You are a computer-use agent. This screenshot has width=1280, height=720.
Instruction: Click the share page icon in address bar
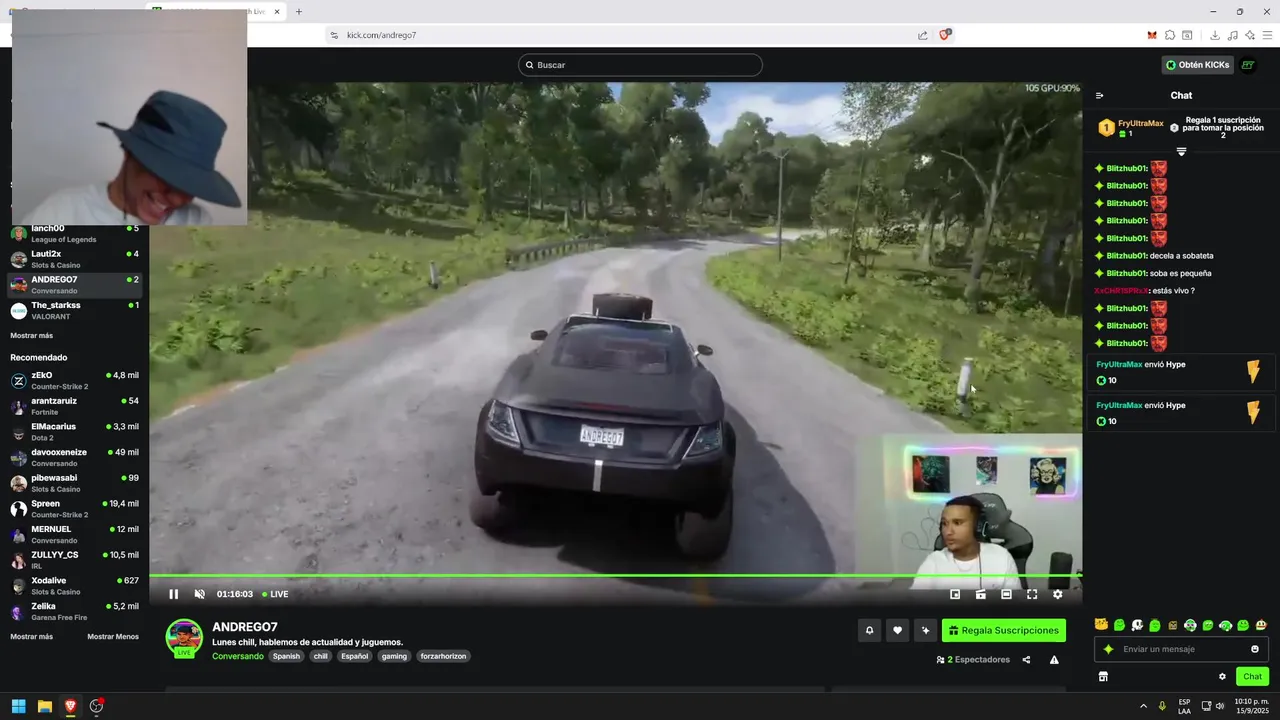[x=922, y=35]
